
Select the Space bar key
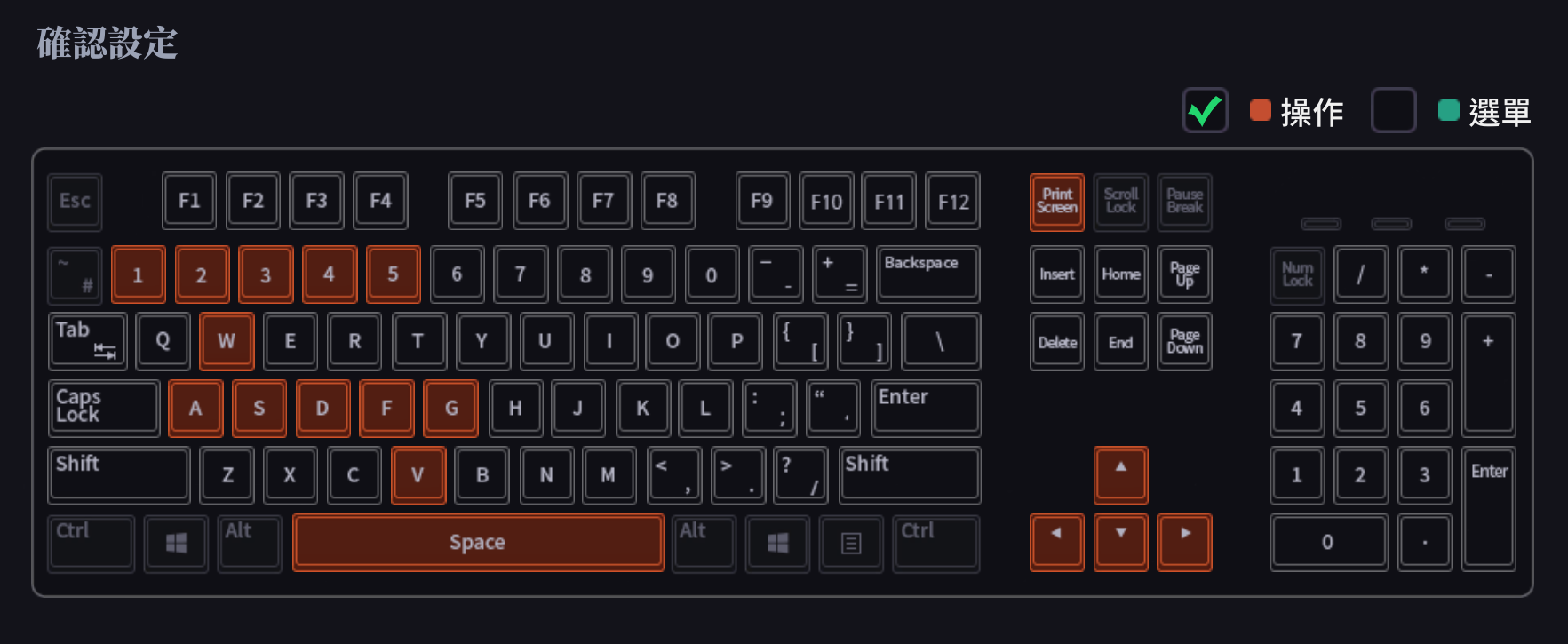coord(478,543)
